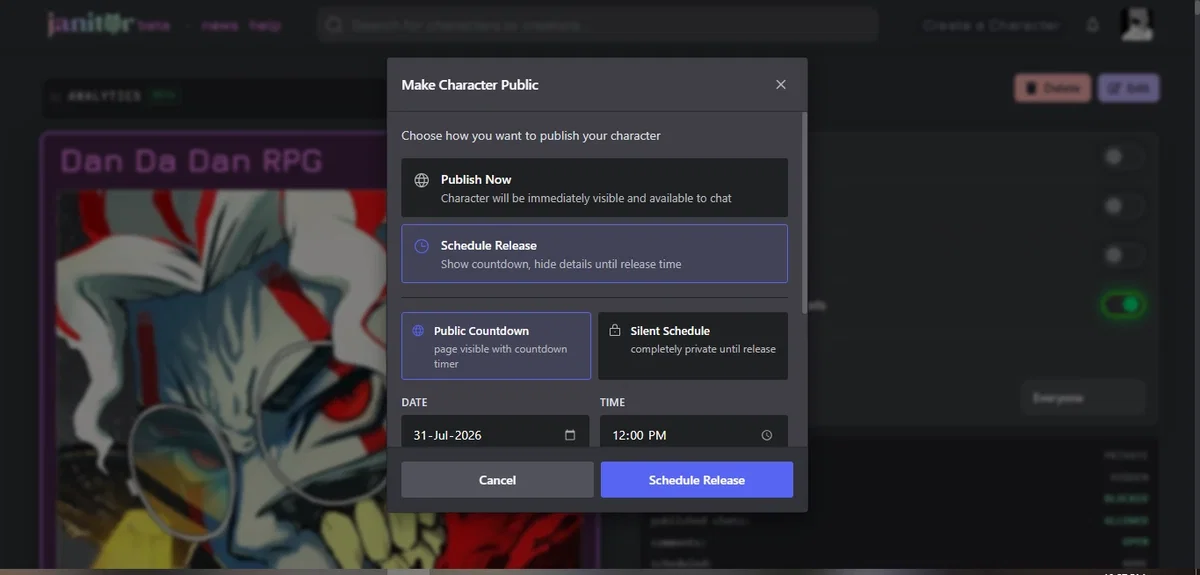Open the news link in the header

click(x=219, y=26)
